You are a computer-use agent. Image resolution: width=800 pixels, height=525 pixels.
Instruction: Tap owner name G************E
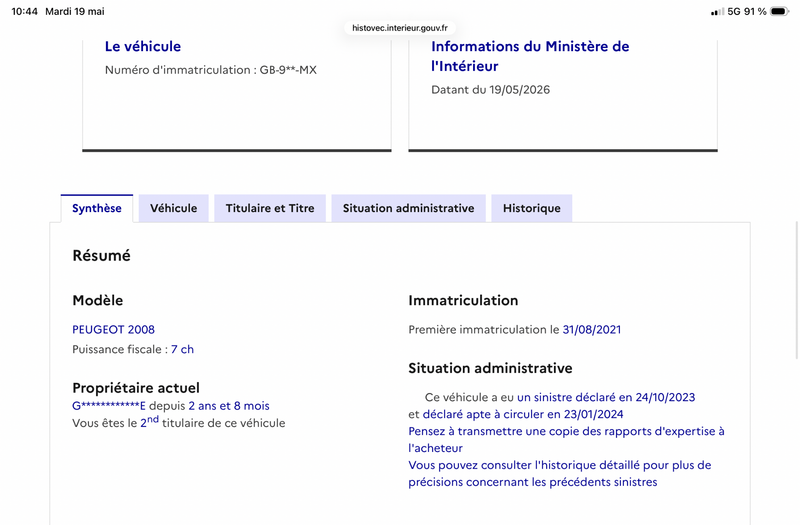(x=109, y=406)
